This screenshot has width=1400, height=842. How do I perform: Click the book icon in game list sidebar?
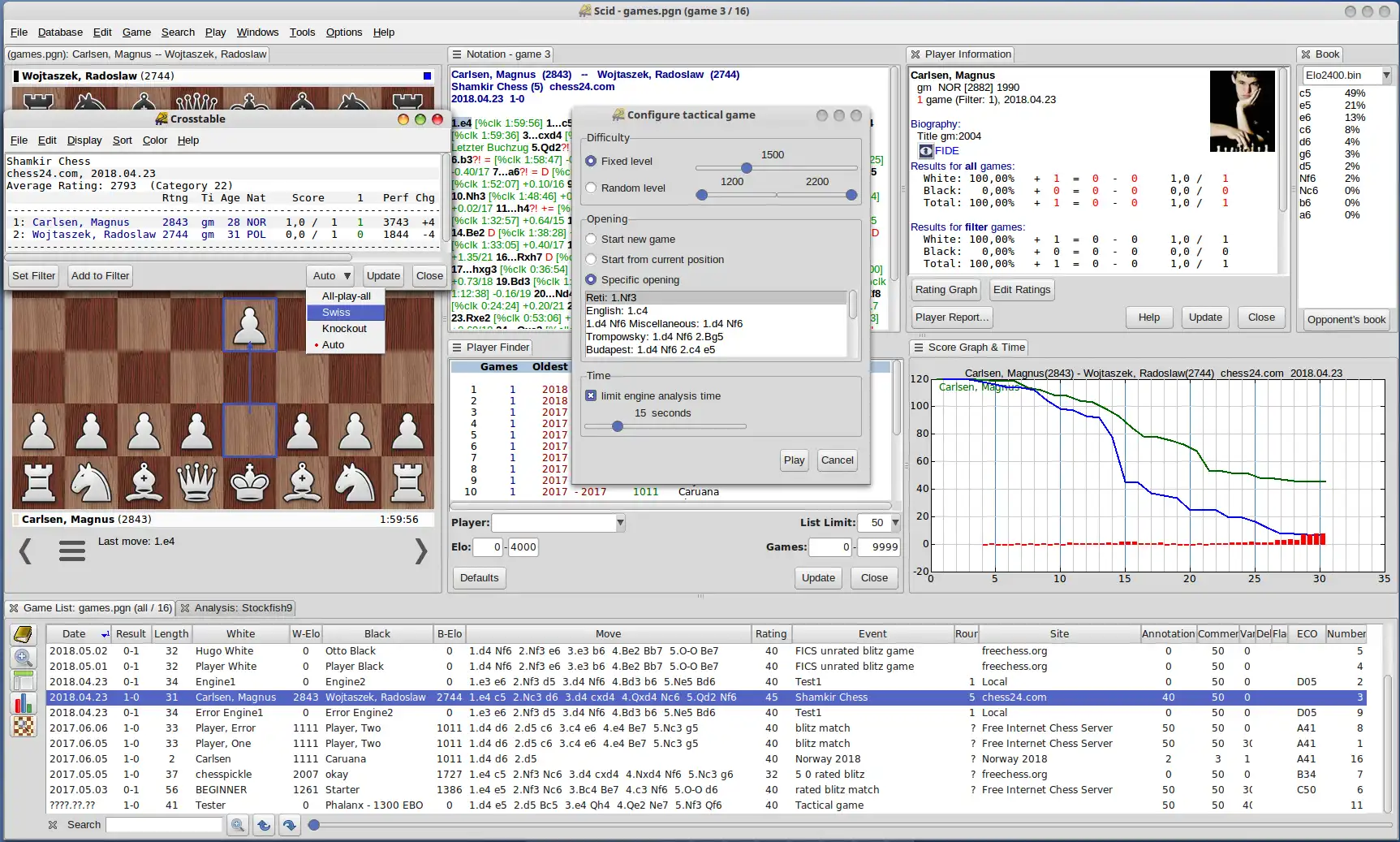point(24,634)
